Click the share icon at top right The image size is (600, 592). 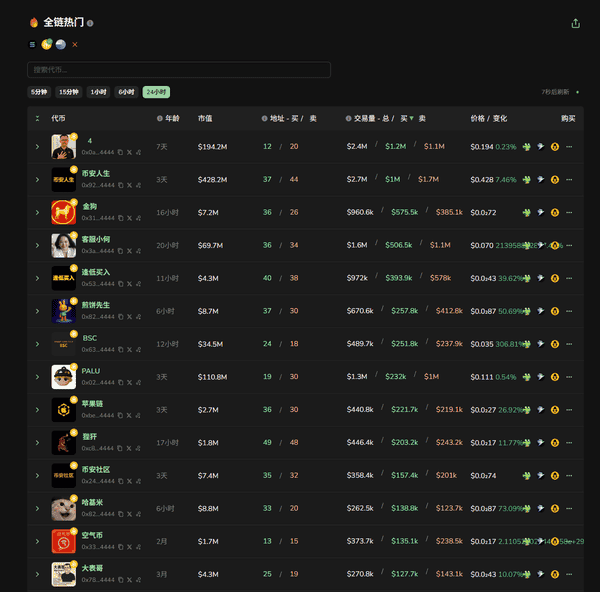(x=575, y=23)
